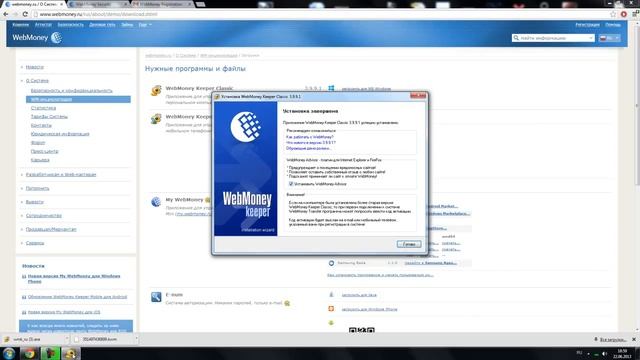Expand Сотрудничество sidebar section
Viewport: 640px width, 360px height.
point(44,216)
